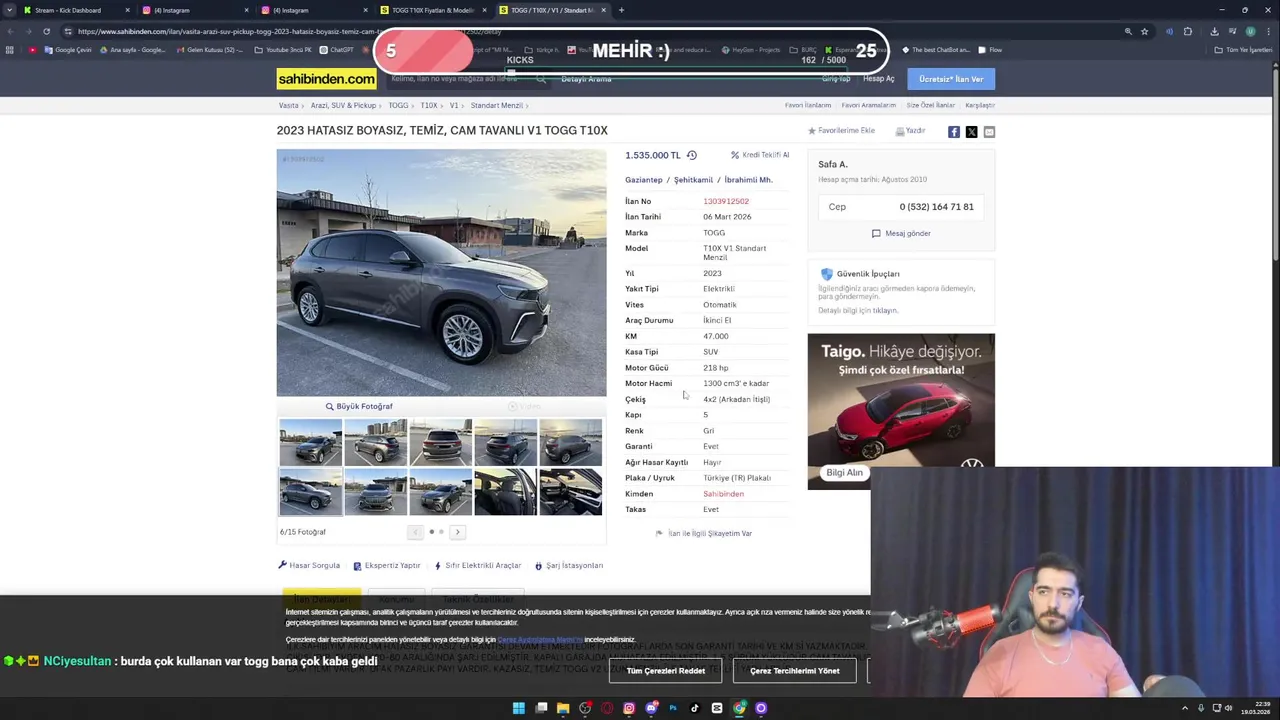Share listing via X icon
1280x720 pixels.
click(971, 132)
